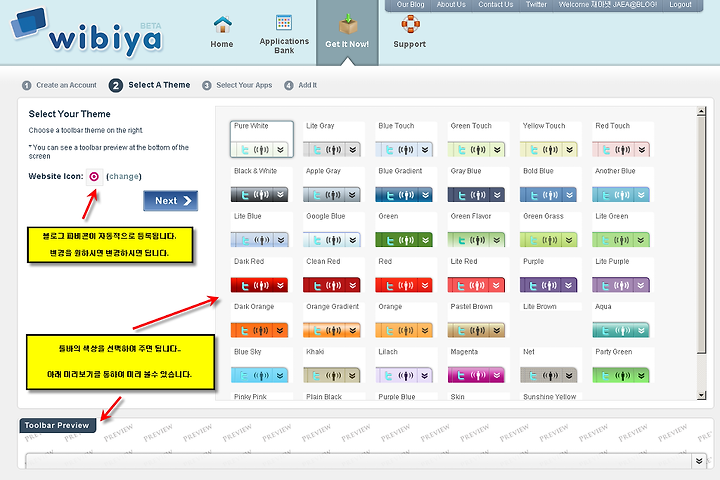This screenshot has height=480, width=720.
Task: Click the step 4 circle icon
Action: tap(288, 85)
